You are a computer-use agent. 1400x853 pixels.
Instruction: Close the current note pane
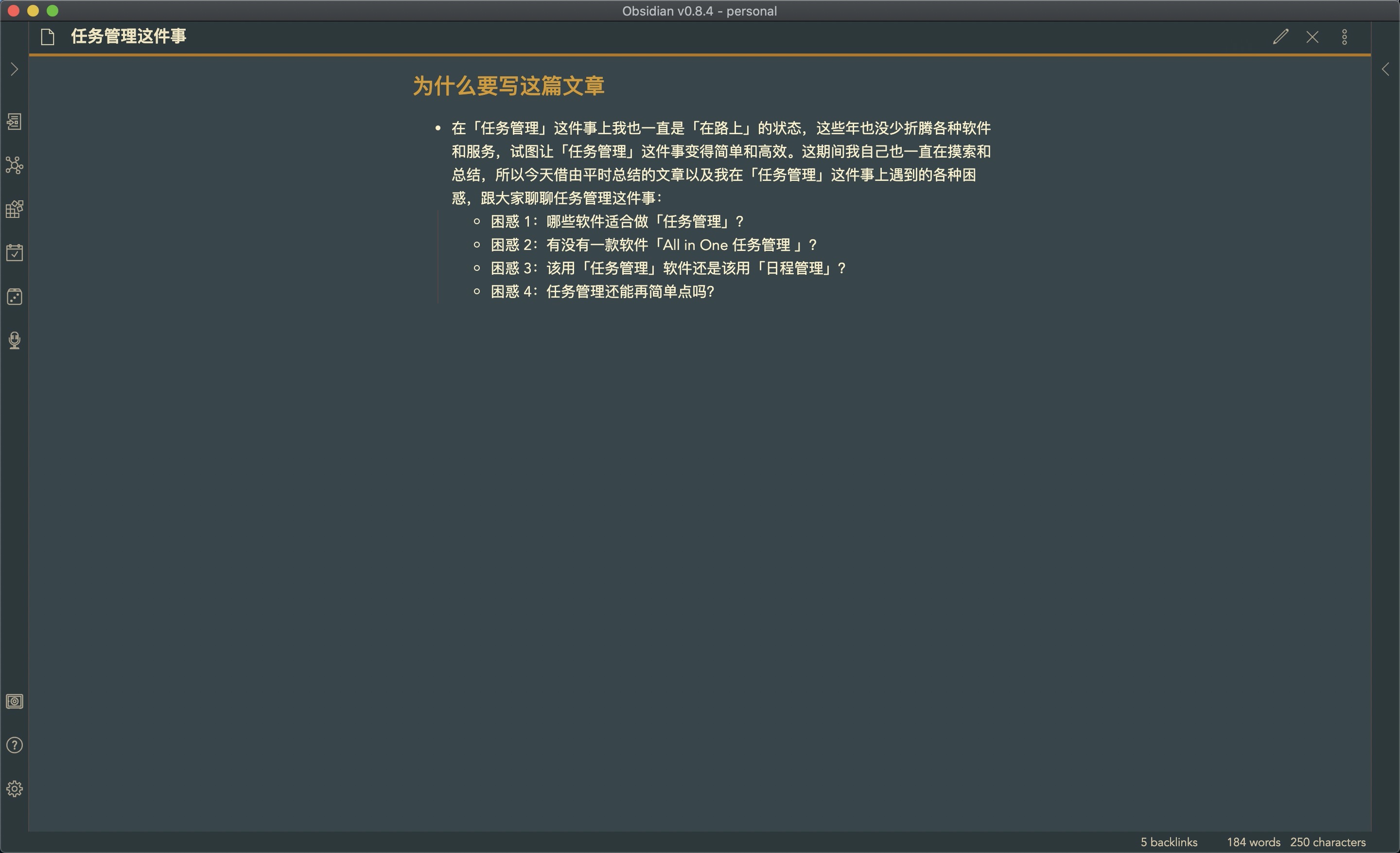[1312, 37]
